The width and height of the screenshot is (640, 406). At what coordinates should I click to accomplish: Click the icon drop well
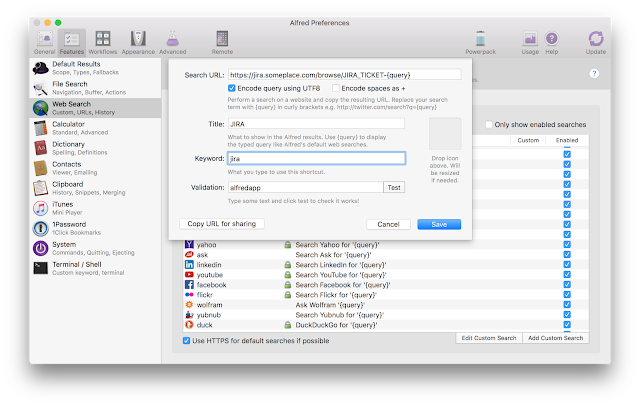point(445,134)
